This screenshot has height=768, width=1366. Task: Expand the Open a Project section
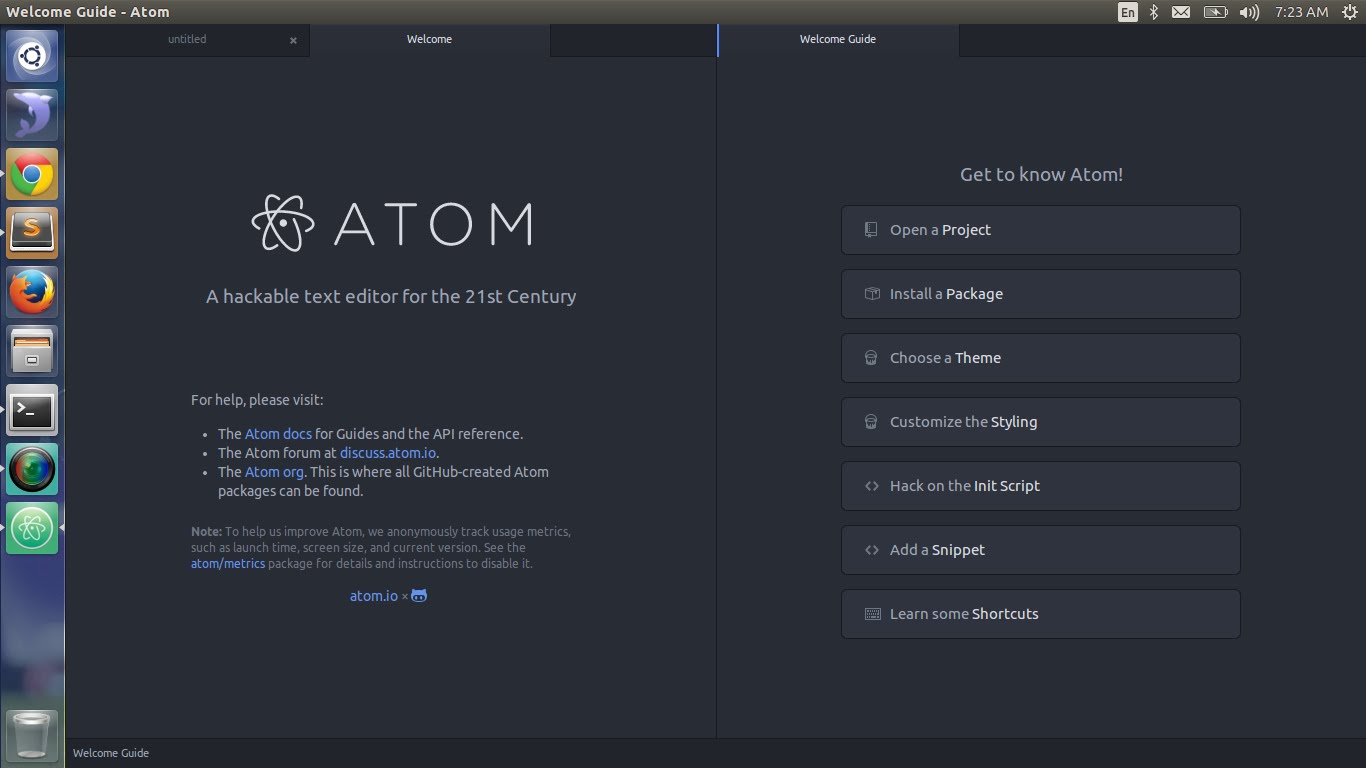tap(1040, 230)
